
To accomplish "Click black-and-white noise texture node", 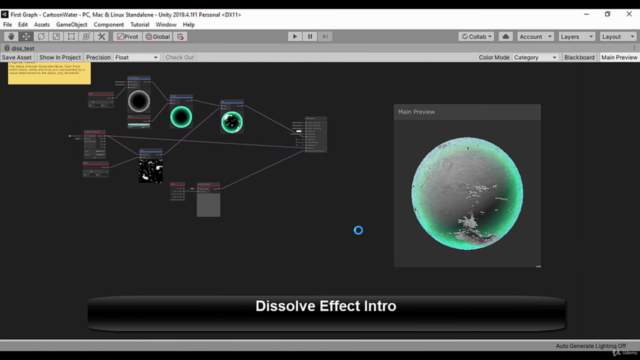I will point(151,171).
